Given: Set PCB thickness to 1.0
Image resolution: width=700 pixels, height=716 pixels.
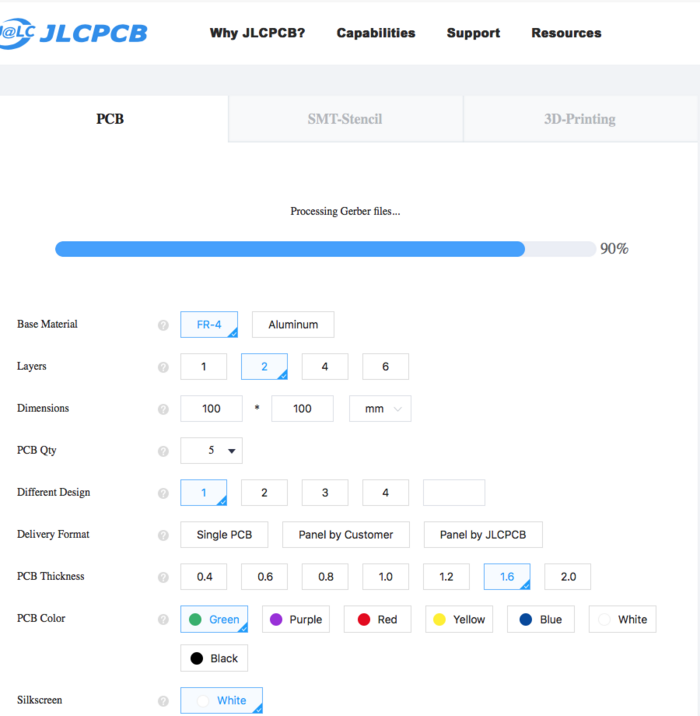Looking at the screenshot, I should coord(385,576).
